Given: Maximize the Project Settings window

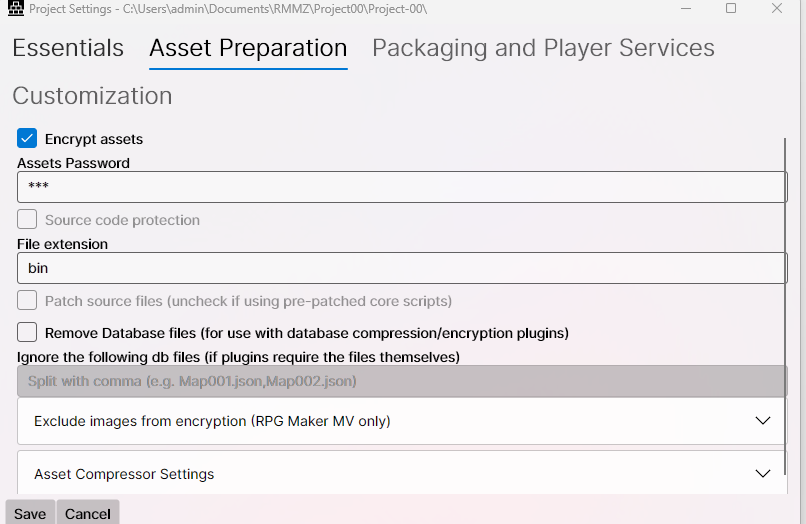Looking at the screenshot, I should click(731, 9).
